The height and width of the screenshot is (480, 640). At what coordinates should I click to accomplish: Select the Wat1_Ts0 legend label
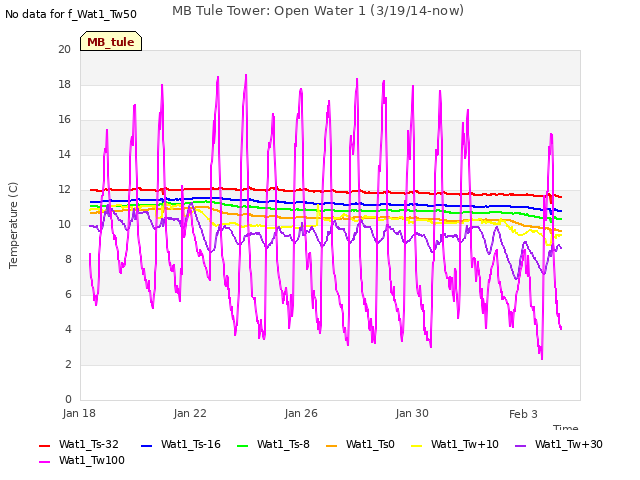pyautogui.click(x=370, y=444)
